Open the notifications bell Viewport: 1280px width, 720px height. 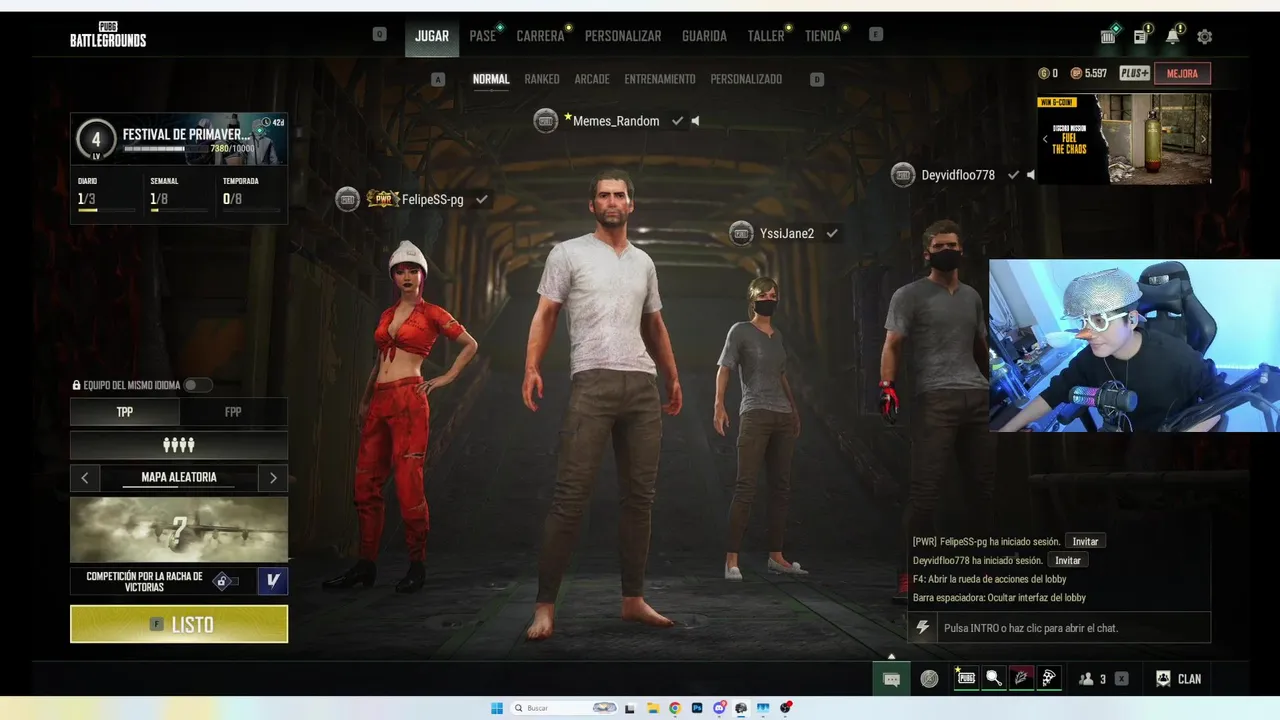pos(1172,37)
